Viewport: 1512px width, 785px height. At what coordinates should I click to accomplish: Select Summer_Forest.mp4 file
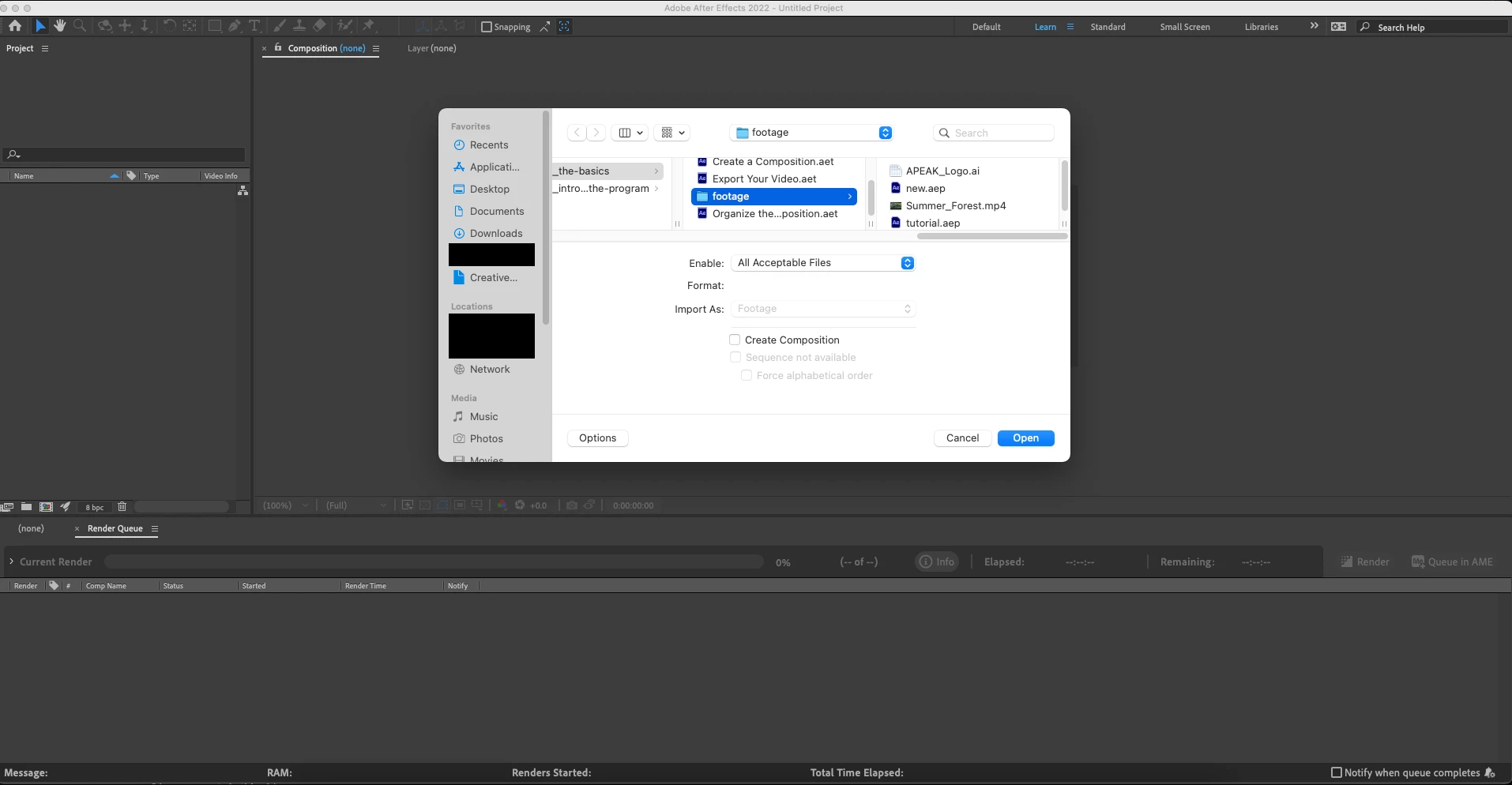click(x=955, y=205)
